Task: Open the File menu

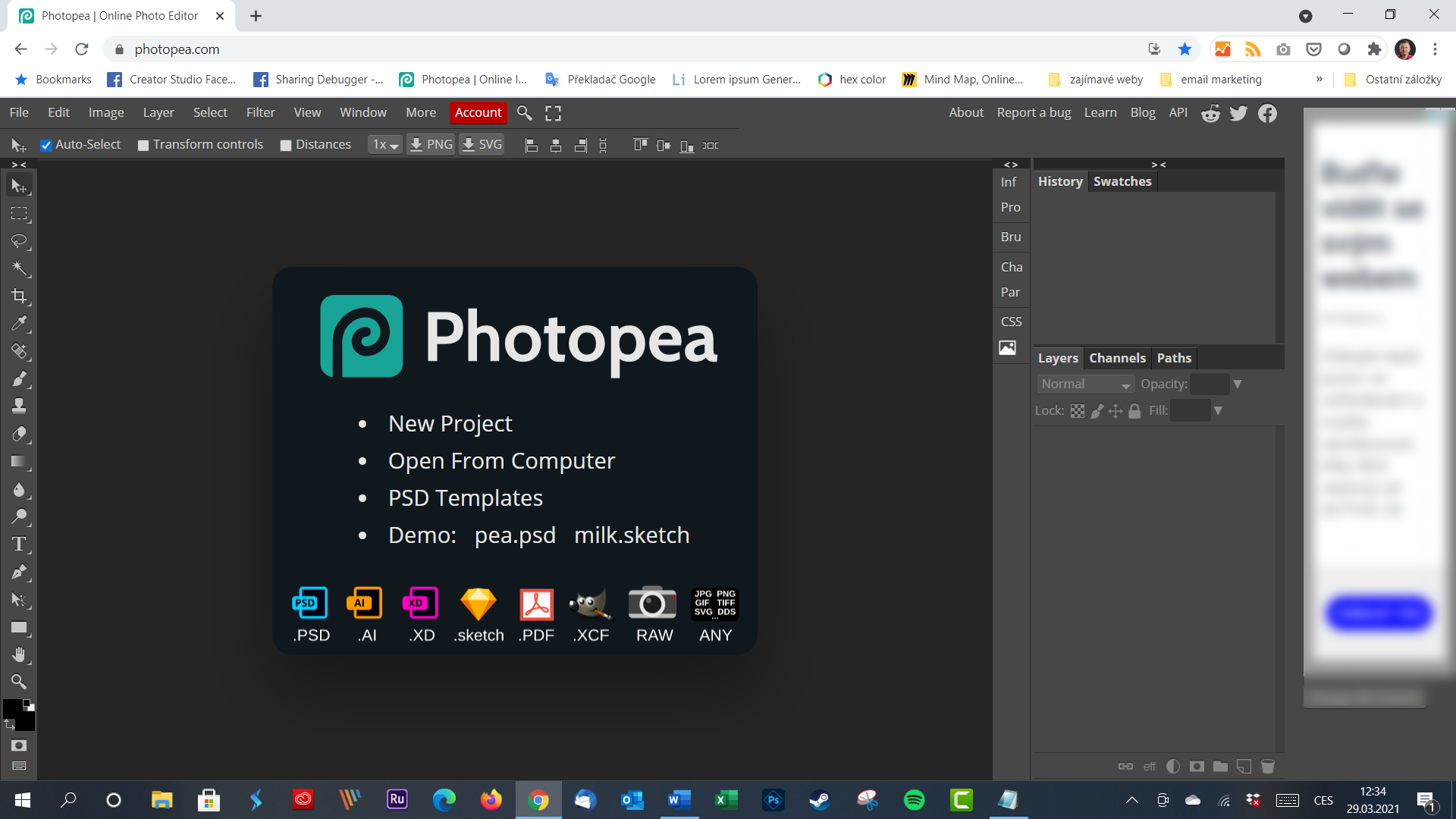Action: pyautogui.click(x=19, y=112)
